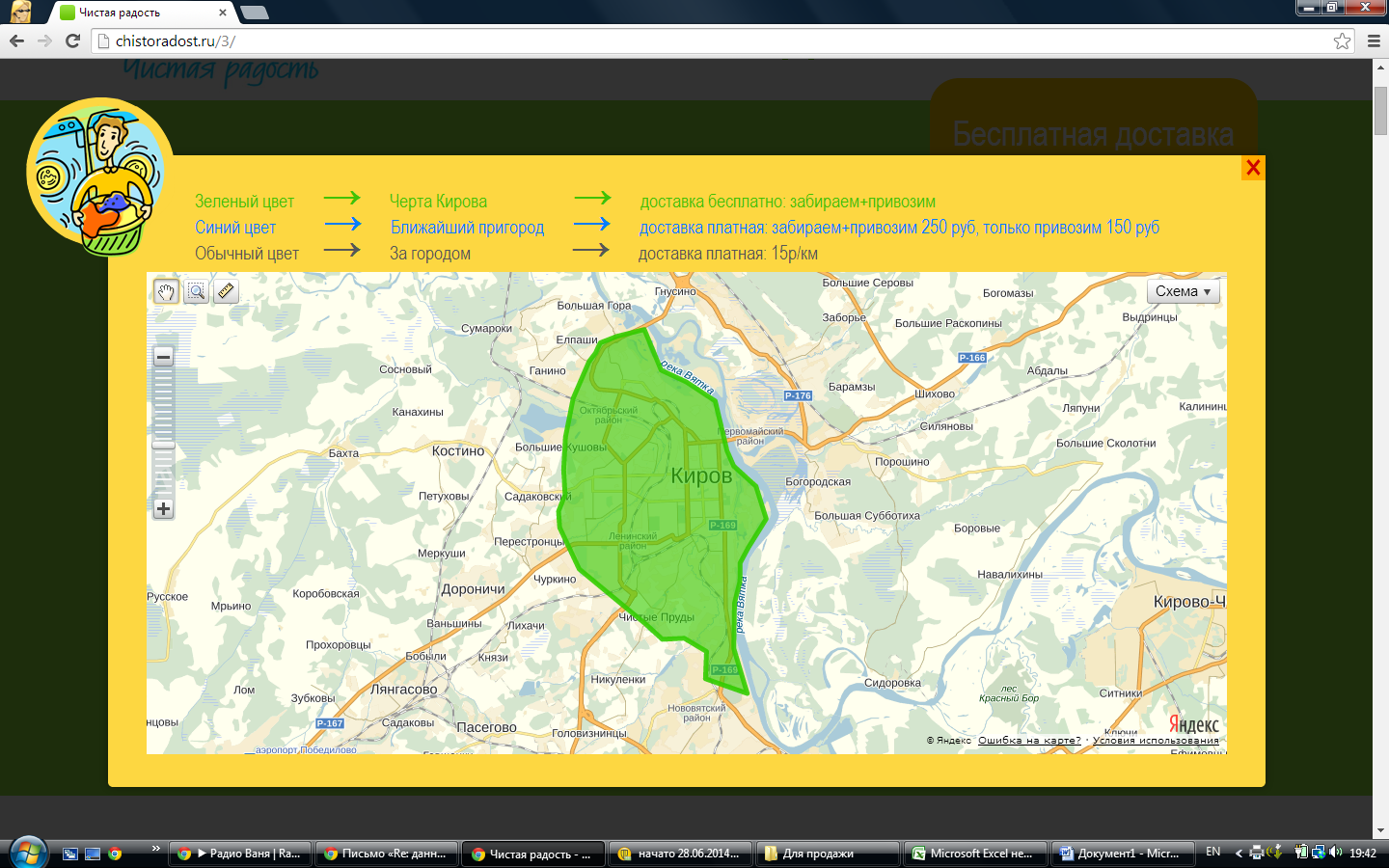This screenshot has height=868, width=1389.
Task: Switch to Радио Ваня taskbar window
Action: (x=240, y=854)
